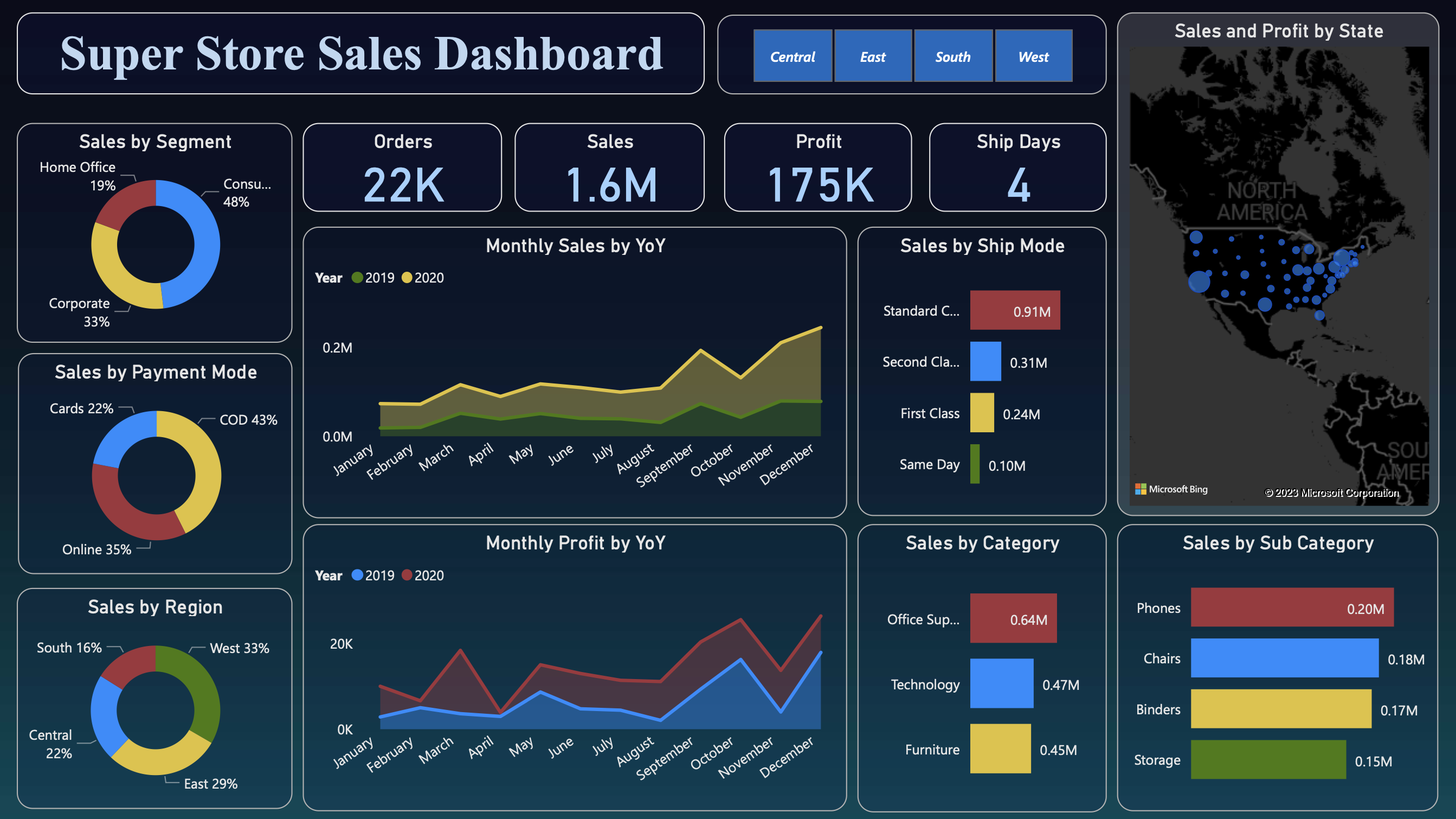Click the Profit 175K KPI card
This screenshot has width=1456, height=819.
pos(817,167)
